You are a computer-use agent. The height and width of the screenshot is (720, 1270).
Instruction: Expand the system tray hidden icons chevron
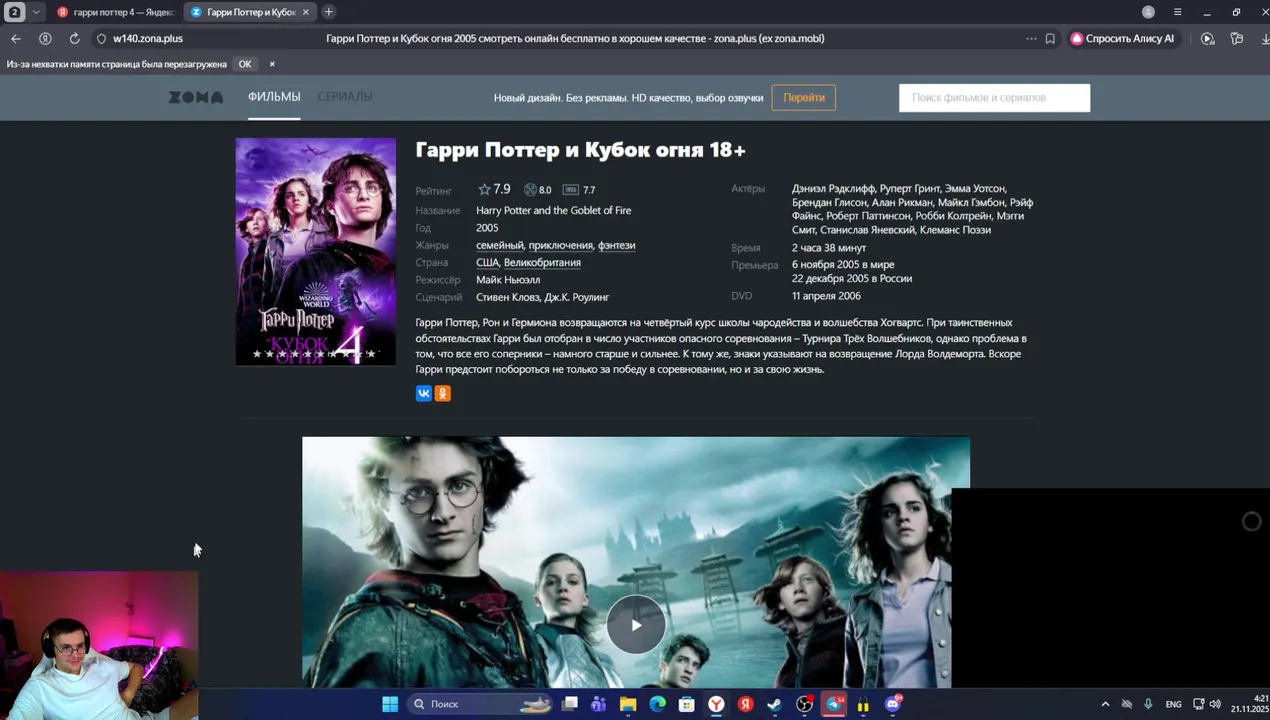(1105, 704)
